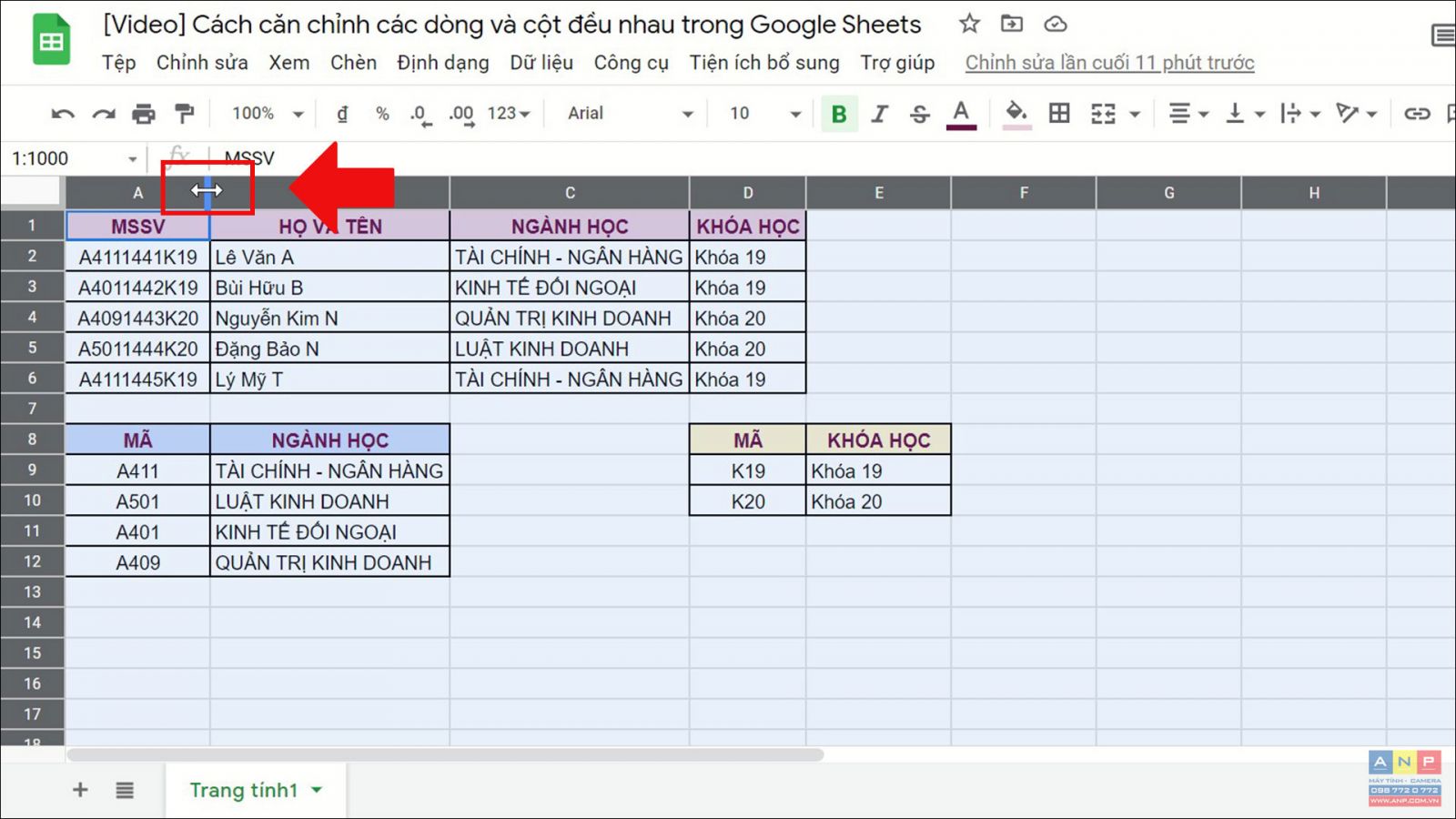Open the Tiện ích bổ sung menu
Viewport: 1456px width, 819px height.
764,63
